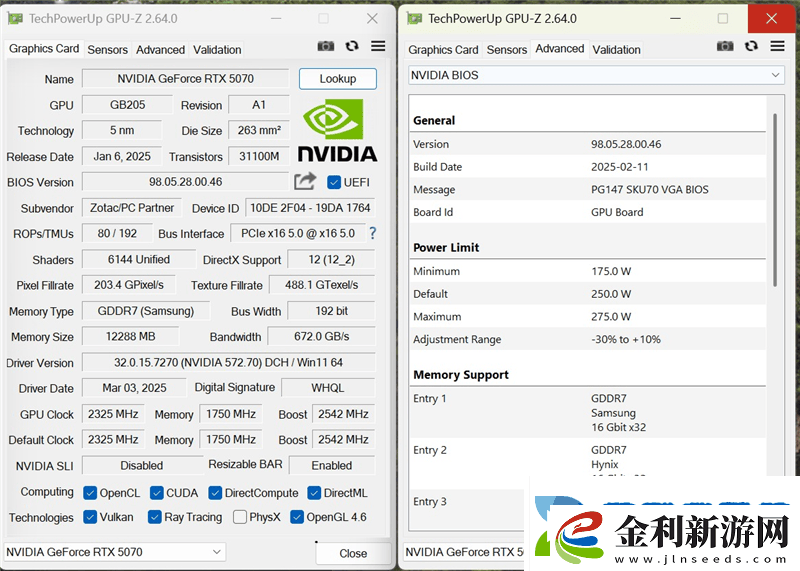Screen dimensions: 800x571
Task: Switch to Validation tab in left window
Action: tap(217, 49)
